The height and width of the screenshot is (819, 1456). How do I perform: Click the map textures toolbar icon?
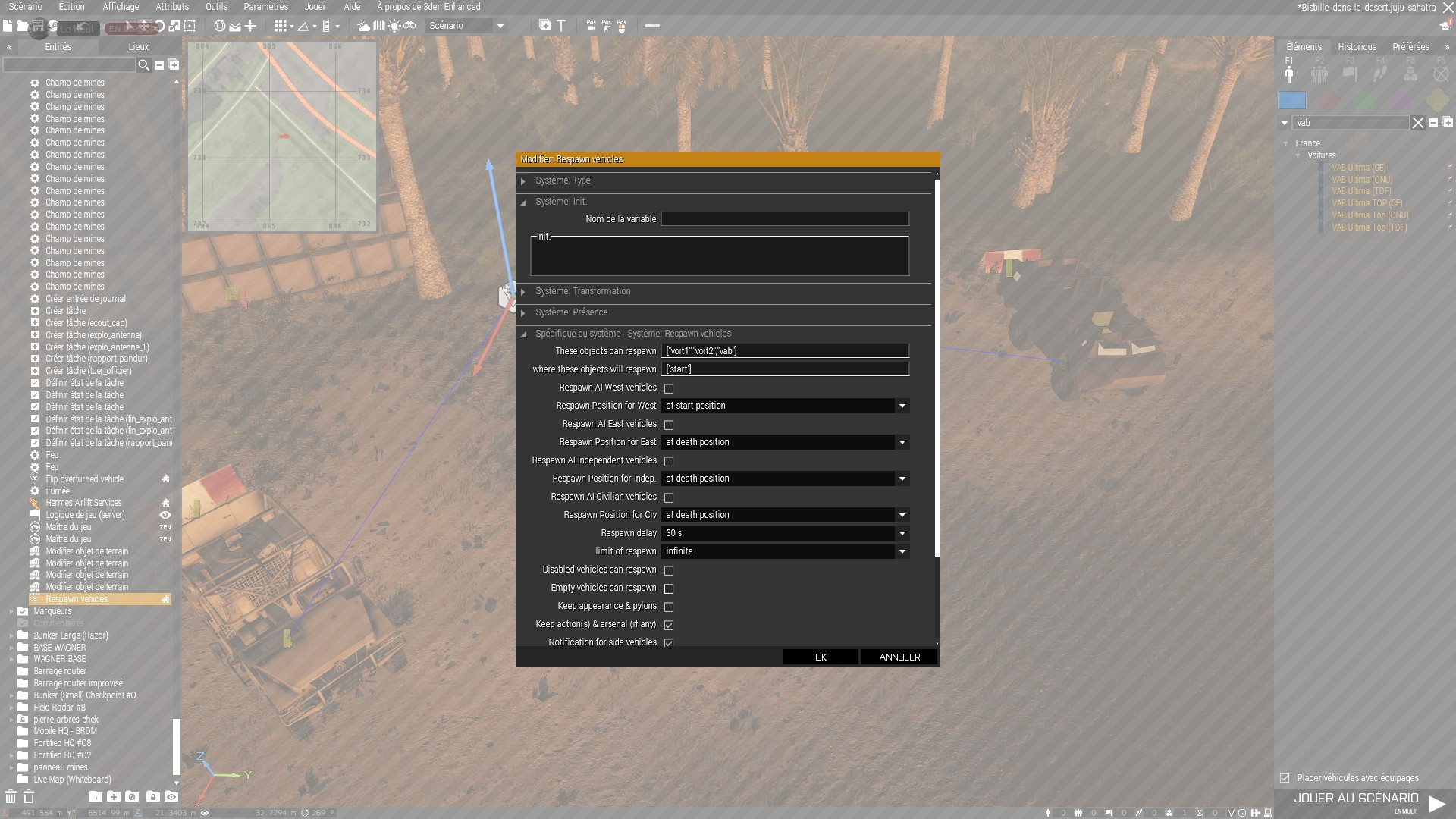(x=378, y=26)
